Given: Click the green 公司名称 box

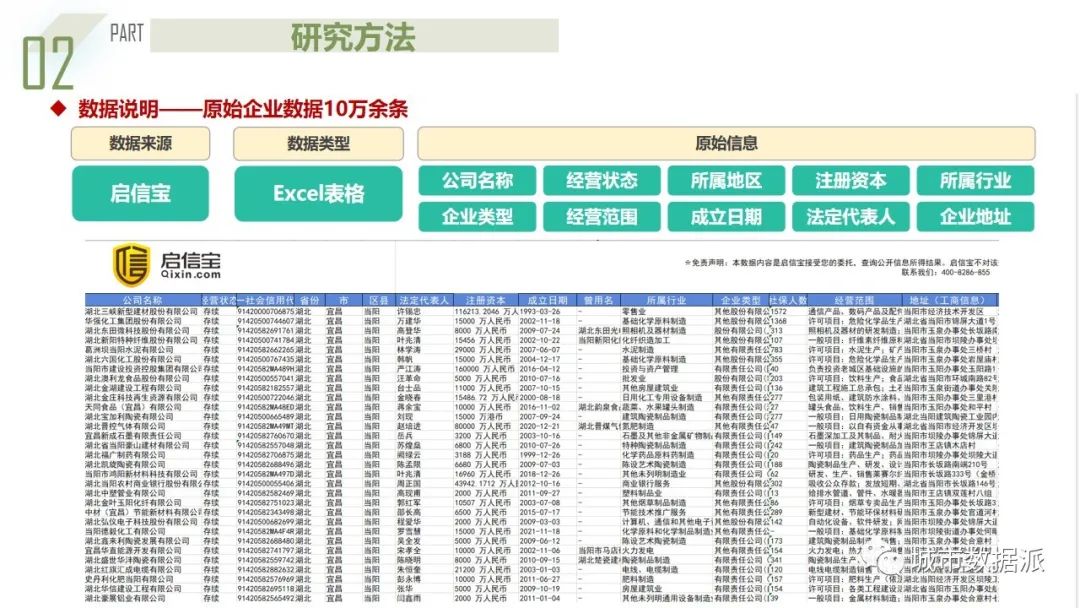Looking at the screenshot, I should click(477, 180).
